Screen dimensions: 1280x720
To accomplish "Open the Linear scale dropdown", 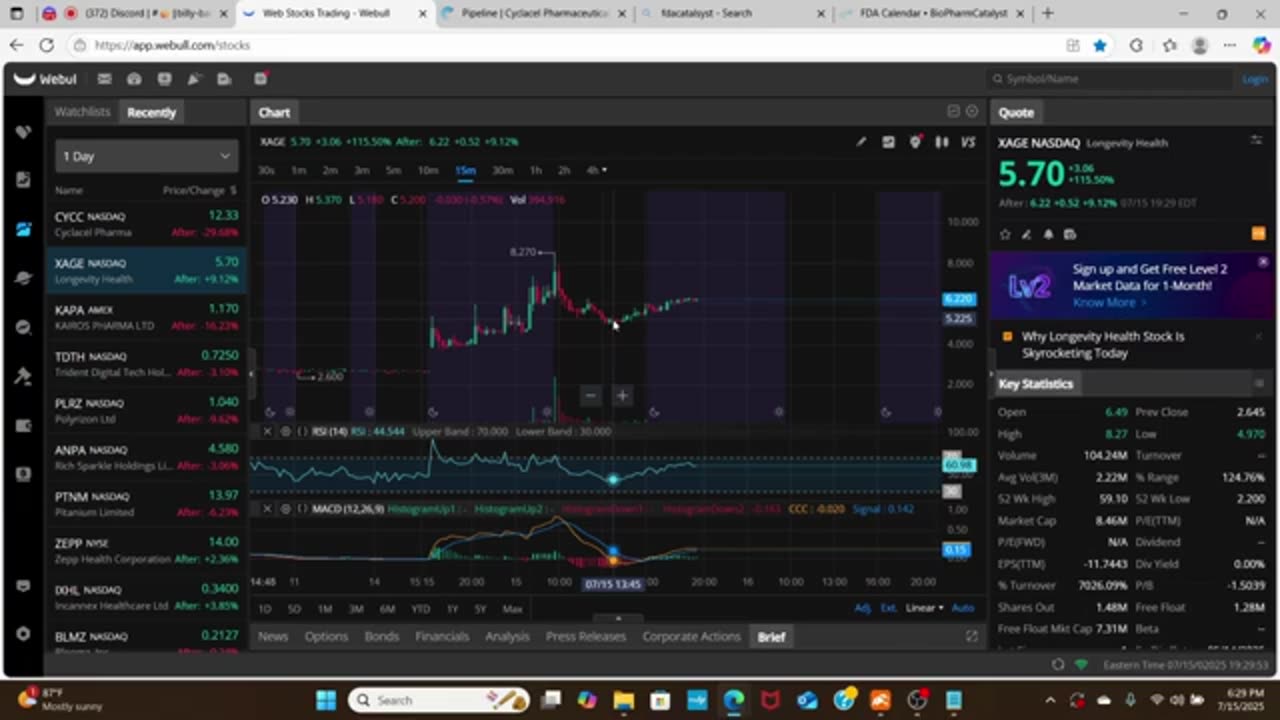I will click(x=925, y=608).
